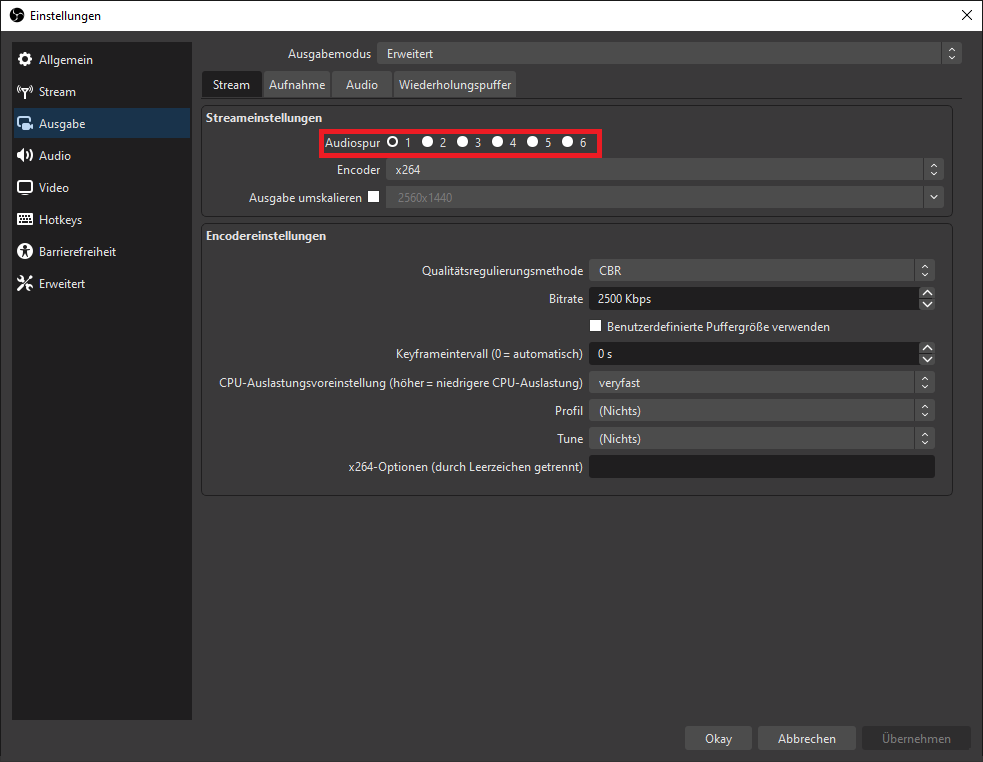Open the Qualitätsregulierungsmethode CBR dropdown
Viewport: 983px width, 762px height.
[762, 270]
